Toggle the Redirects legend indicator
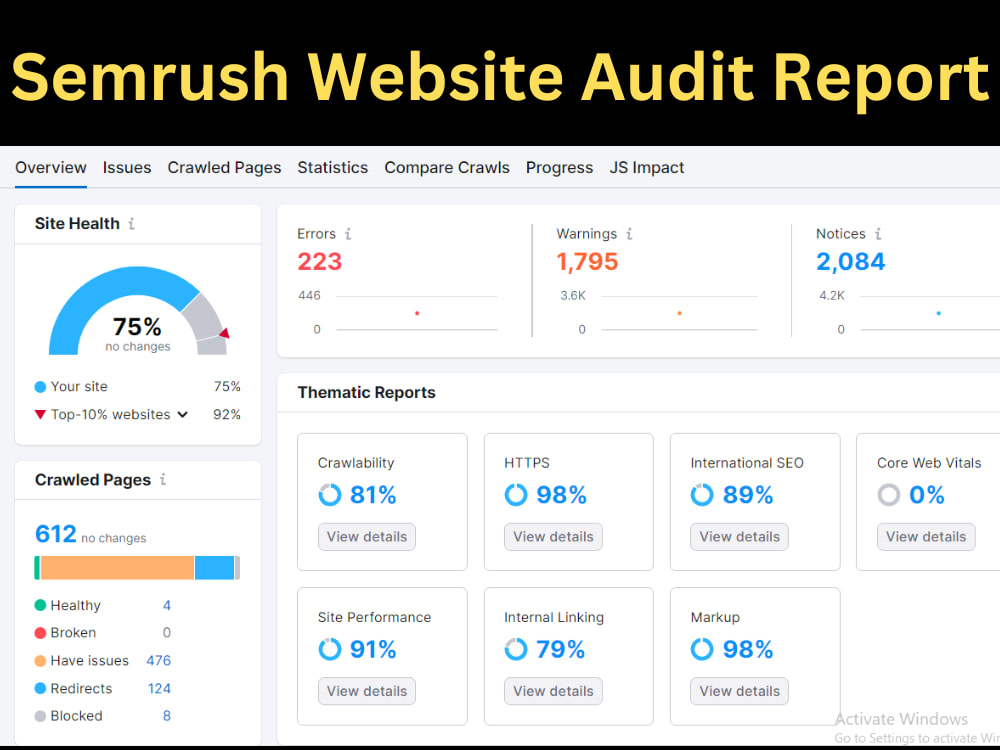1000x750 pixels. click(x=39, y=688)
